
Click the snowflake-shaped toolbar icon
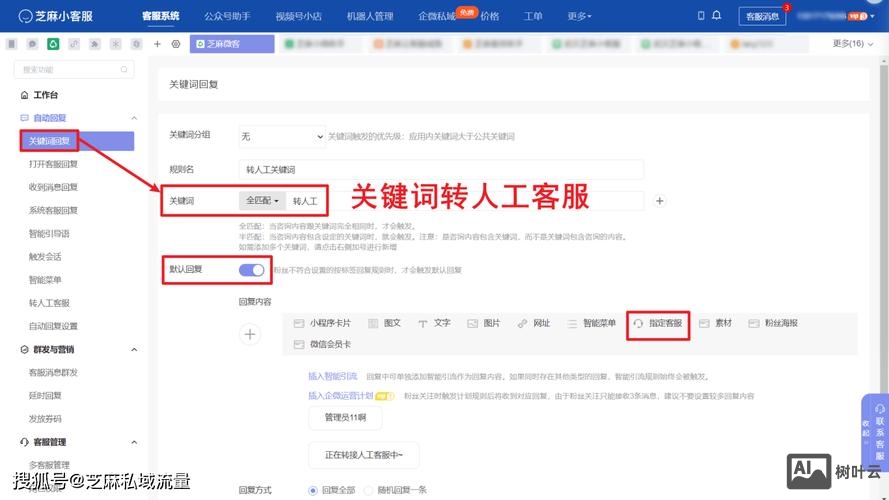116,44
